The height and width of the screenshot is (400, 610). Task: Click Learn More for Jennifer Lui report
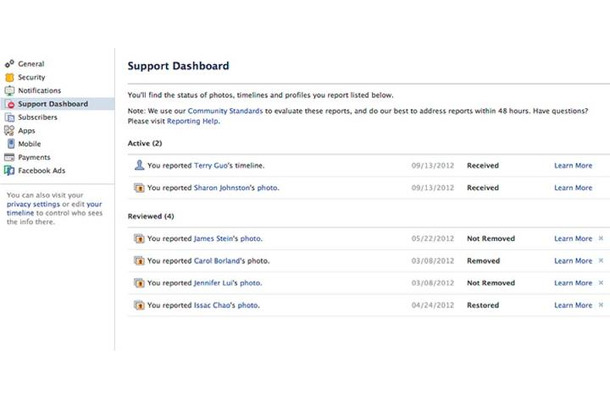[x=573, y=283]
